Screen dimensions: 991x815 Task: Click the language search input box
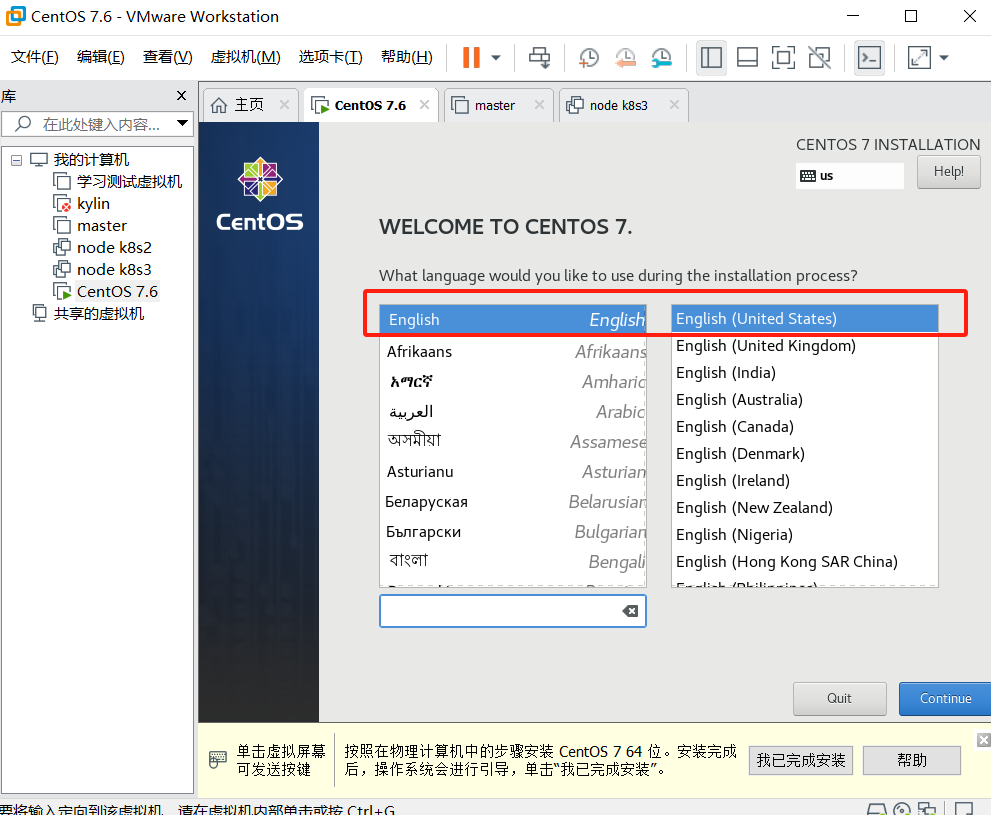pos(513,611)
